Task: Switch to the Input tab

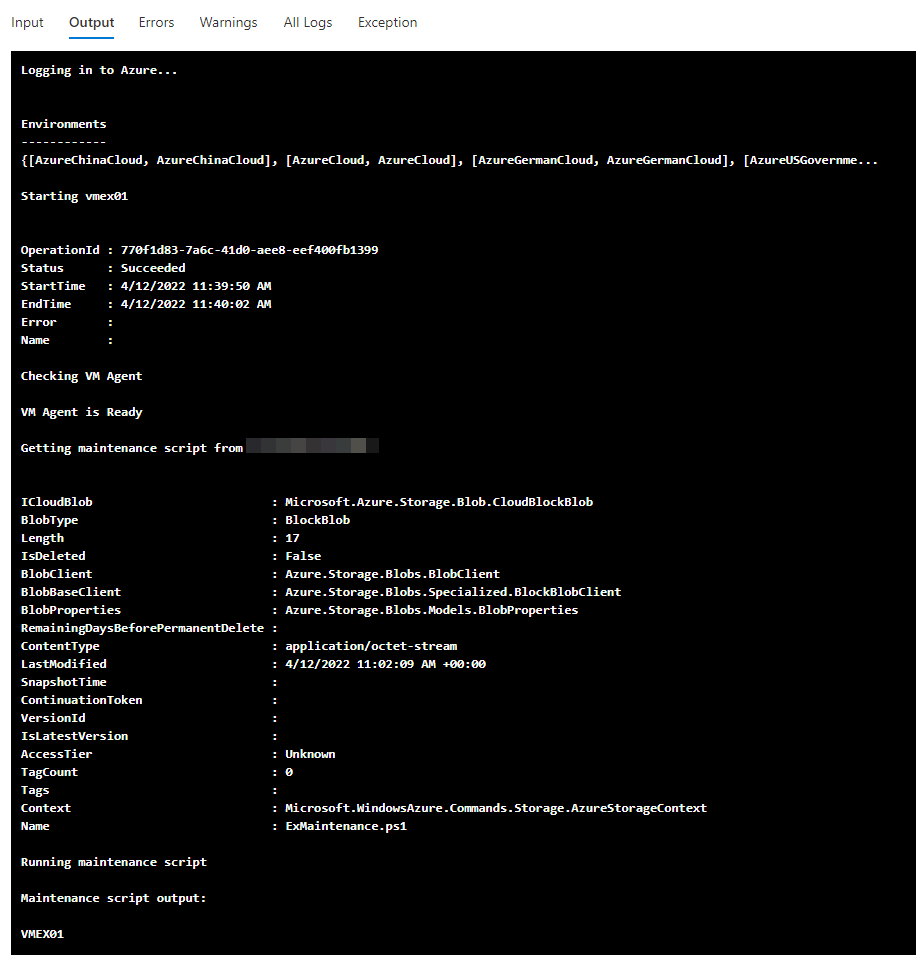Action: pos(27,23)
